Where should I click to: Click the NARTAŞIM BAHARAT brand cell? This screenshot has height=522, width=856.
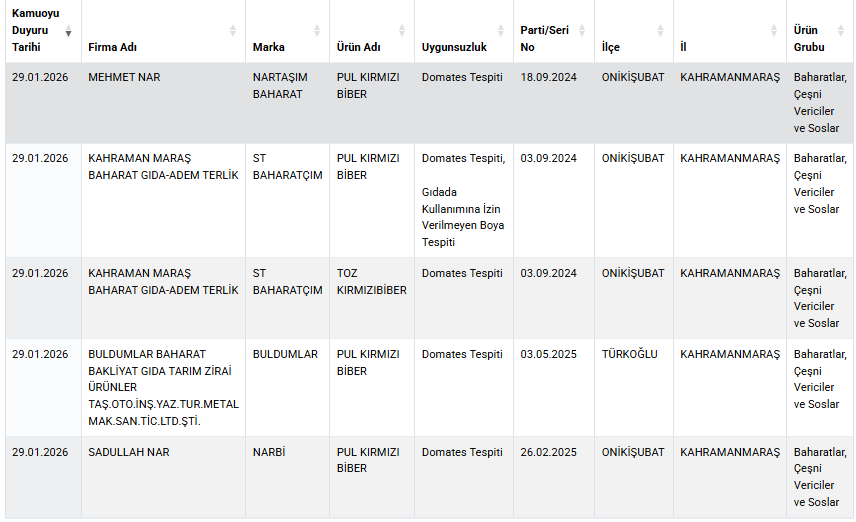(x=280, y=86)
